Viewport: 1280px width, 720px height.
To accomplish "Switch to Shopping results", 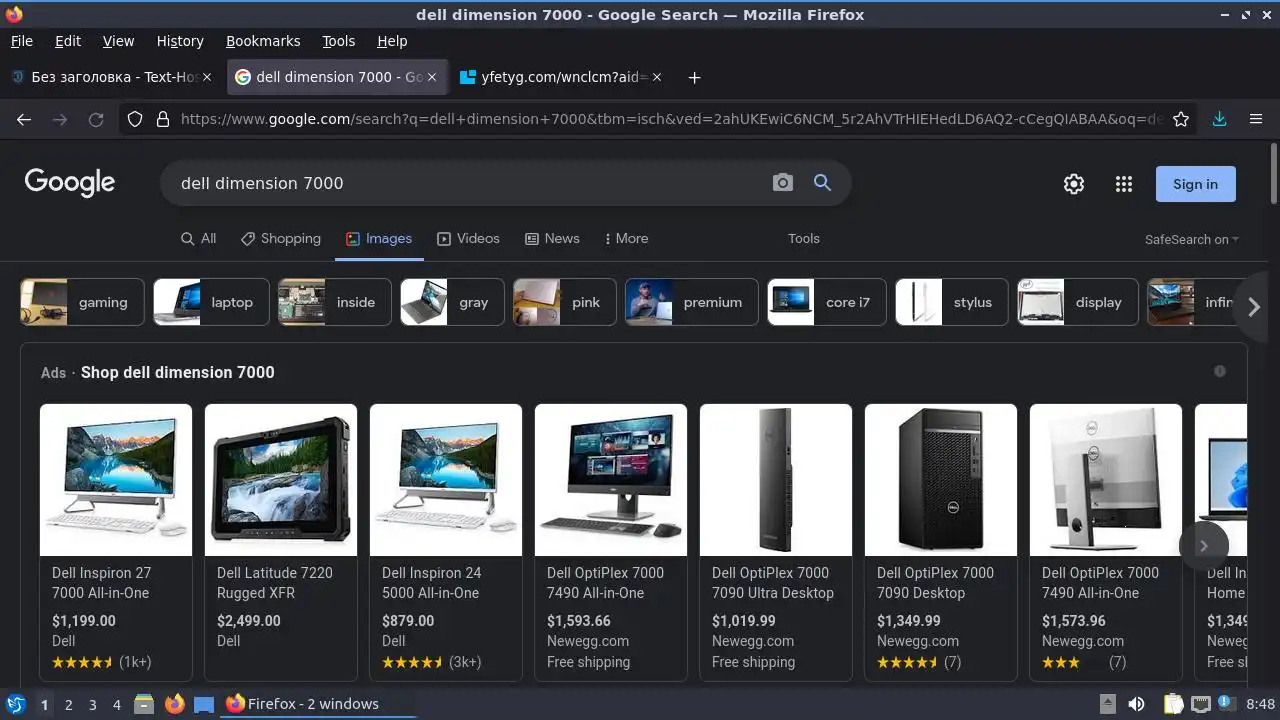I will tap(280, 238).
